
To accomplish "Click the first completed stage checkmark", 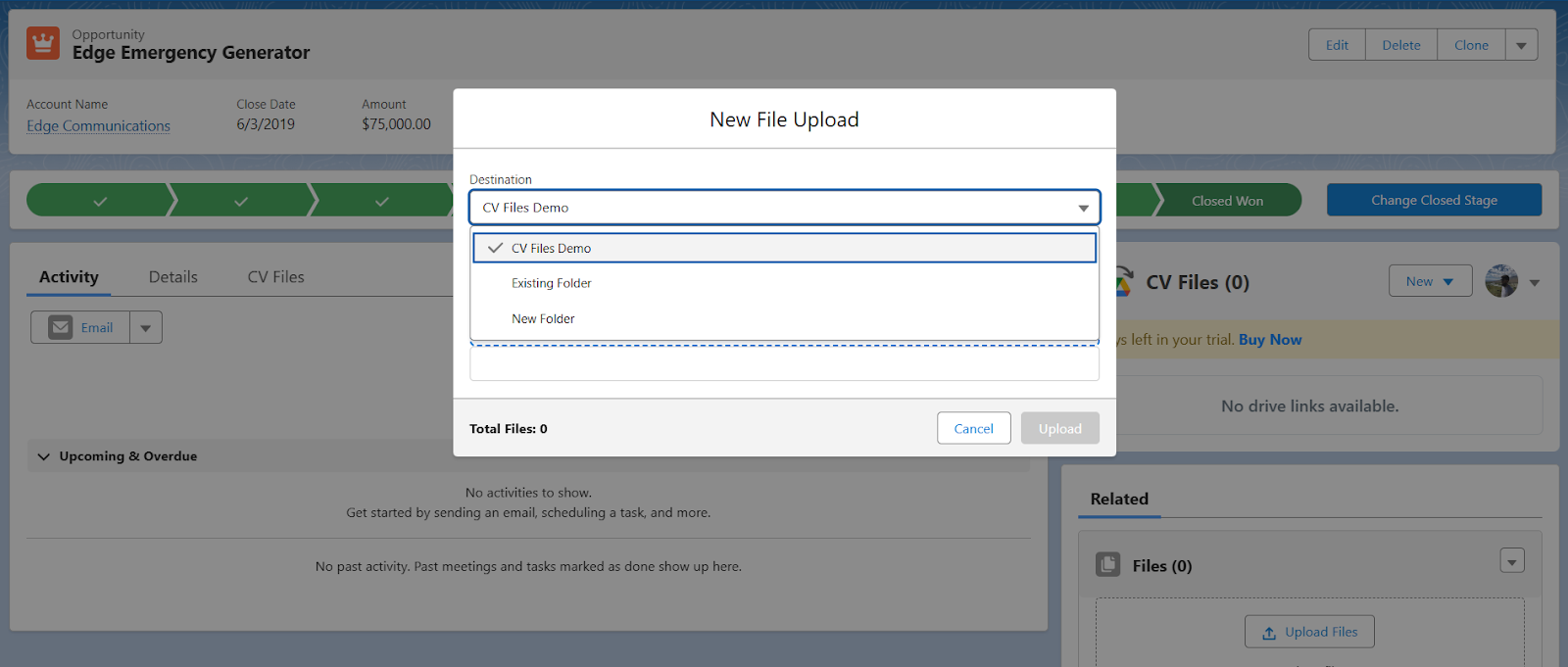I will [x=100, y=201].
